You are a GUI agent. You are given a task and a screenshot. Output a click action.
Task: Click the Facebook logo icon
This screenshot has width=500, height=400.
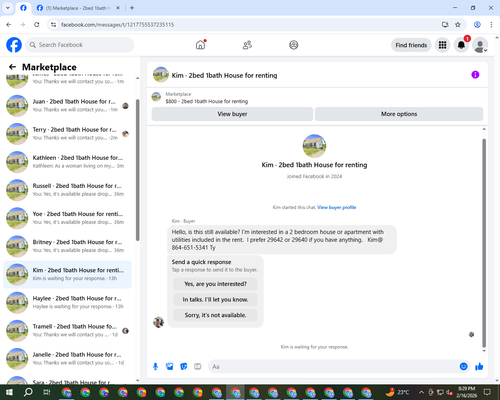[x=14, y=45]
